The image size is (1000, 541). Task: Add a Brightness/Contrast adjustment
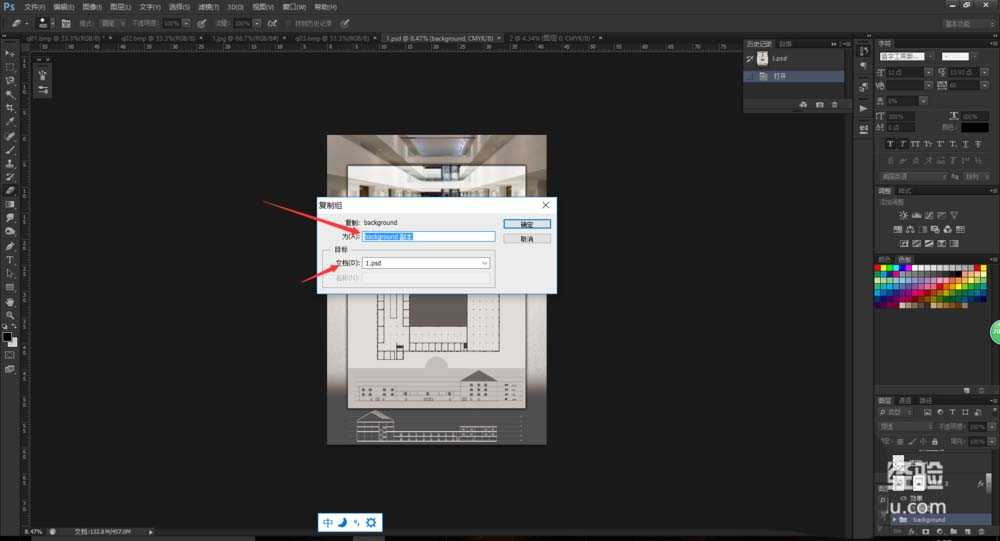[903, 215]
